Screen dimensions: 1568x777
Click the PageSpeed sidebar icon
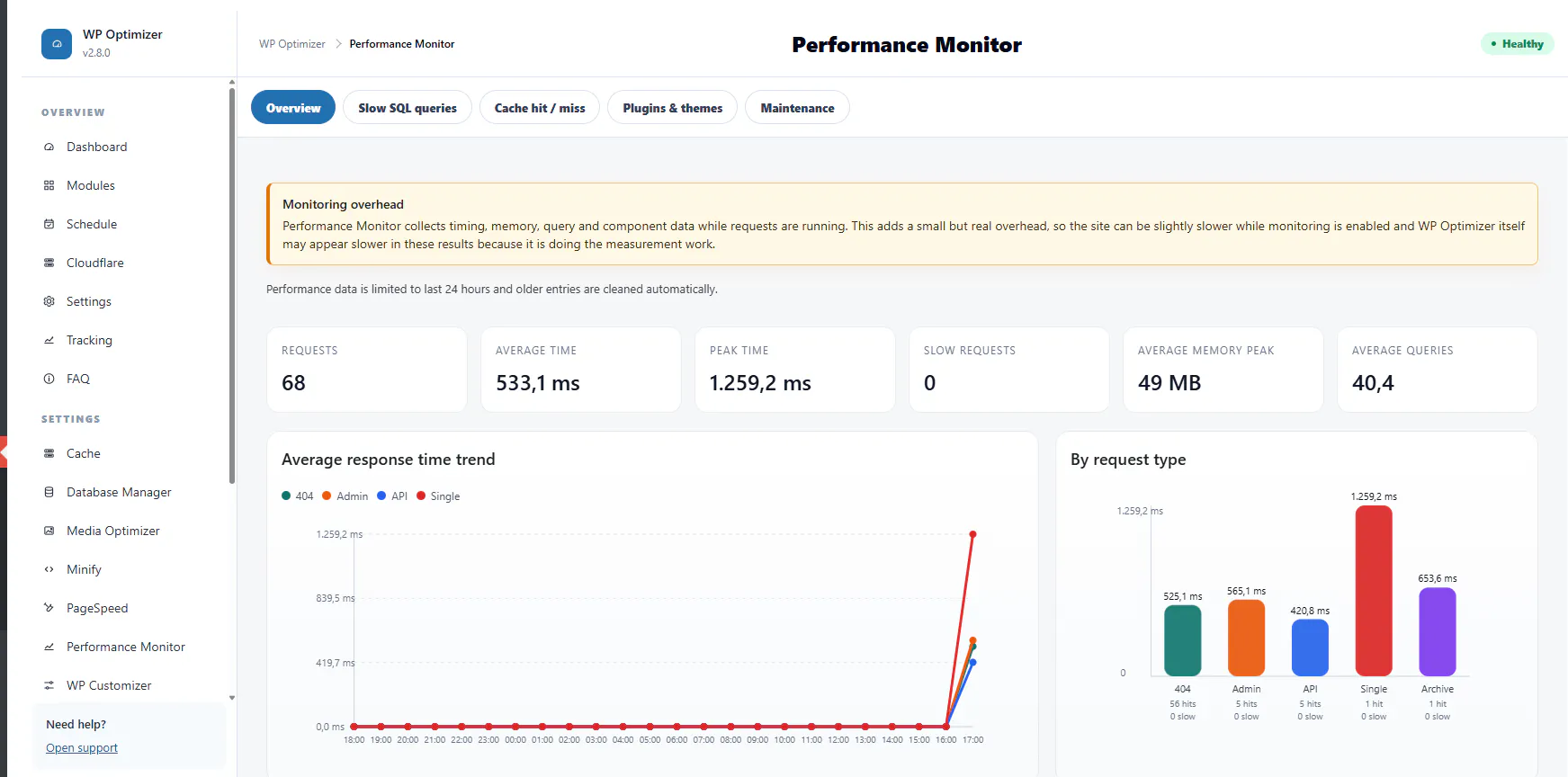pos(49,608)
